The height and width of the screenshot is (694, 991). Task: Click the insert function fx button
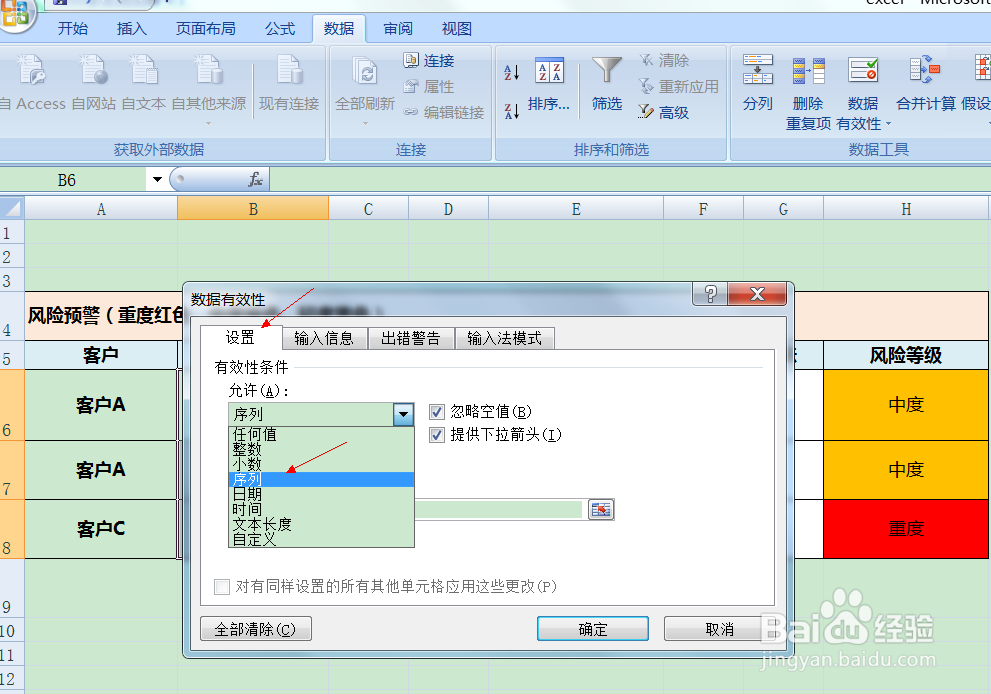(255, 180)
